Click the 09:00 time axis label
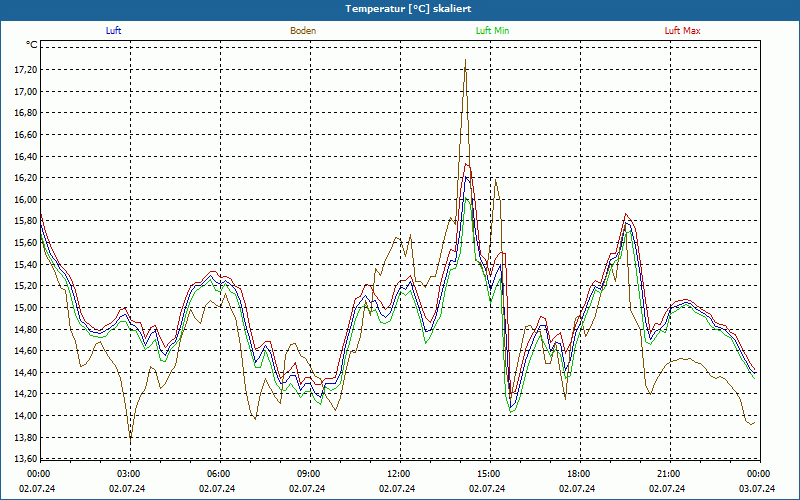The image size is (800, 500). pyautogui.click(x=307, y=474)
